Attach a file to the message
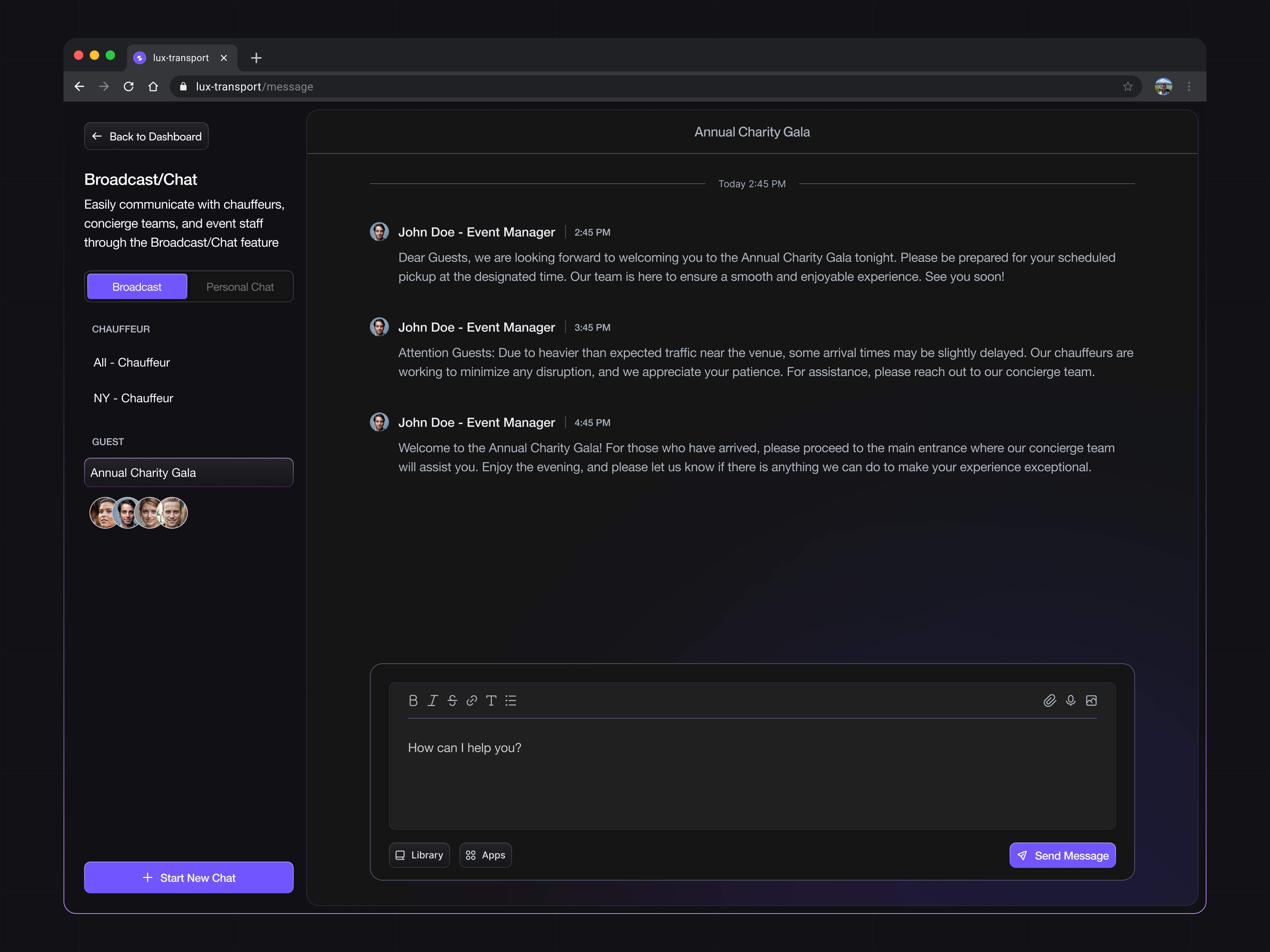The width and height of the screenshot is (1270, 952). click(1050, 701)
